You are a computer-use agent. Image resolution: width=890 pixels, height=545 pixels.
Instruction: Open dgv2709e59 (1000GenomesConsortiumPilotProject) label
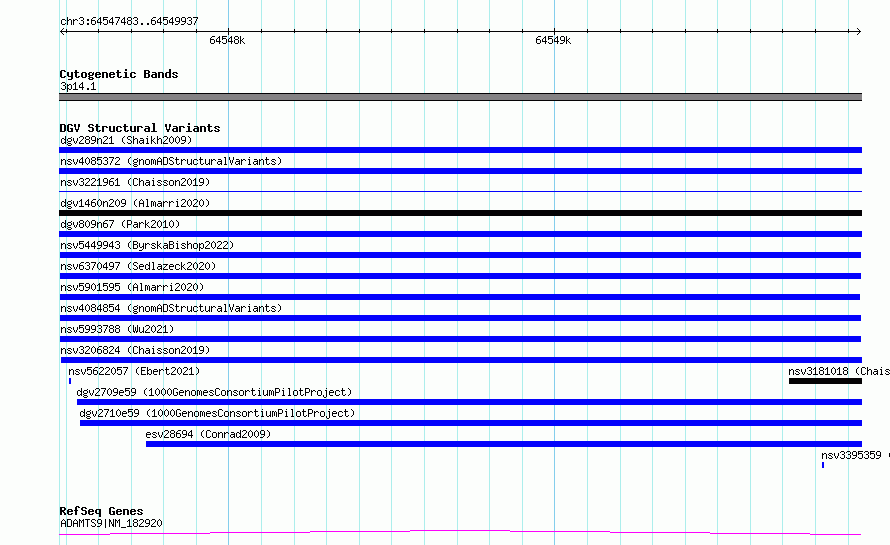[214, 392]
